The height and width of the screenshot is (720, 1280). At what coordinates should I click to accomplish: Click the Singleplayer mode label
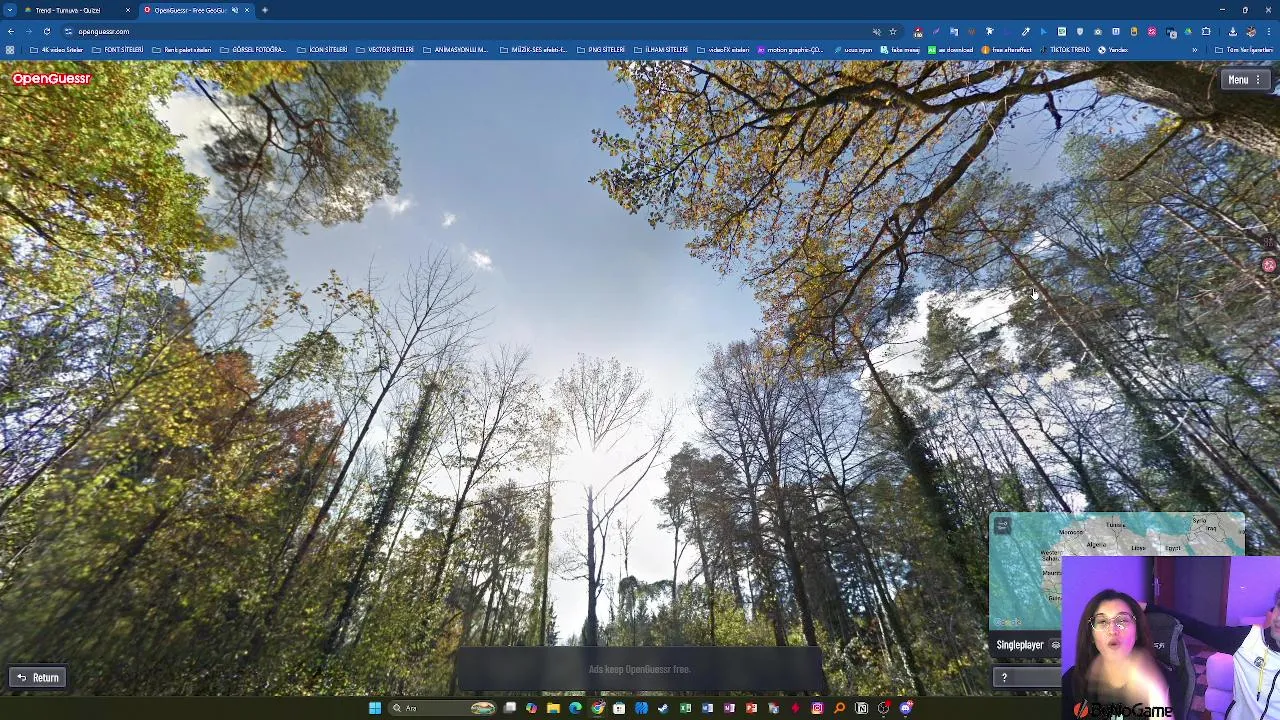pos(1019,645)
